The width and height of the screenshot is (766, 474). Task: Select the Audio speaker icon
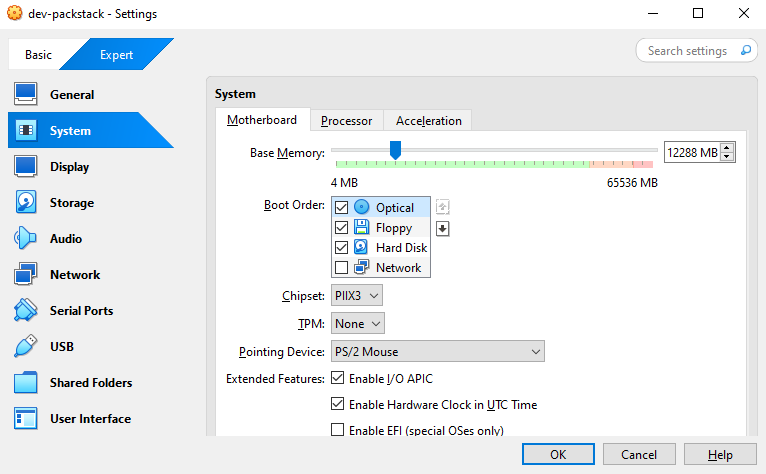[26, 239]
